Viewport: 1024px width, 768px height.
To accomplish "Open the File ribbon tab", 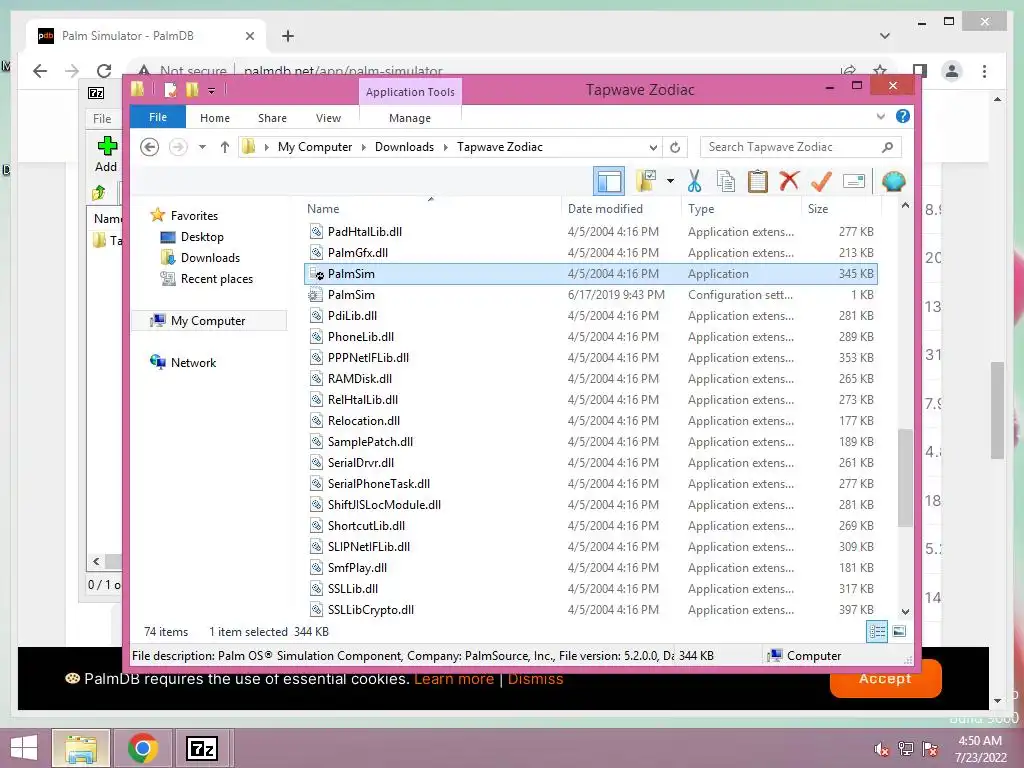I will [158, 117].
